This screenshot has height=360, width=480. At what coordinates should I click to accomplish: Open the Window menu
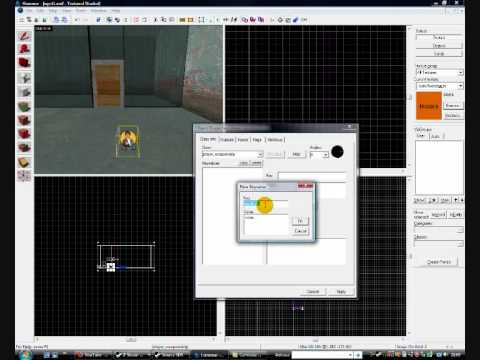[99, 11]
